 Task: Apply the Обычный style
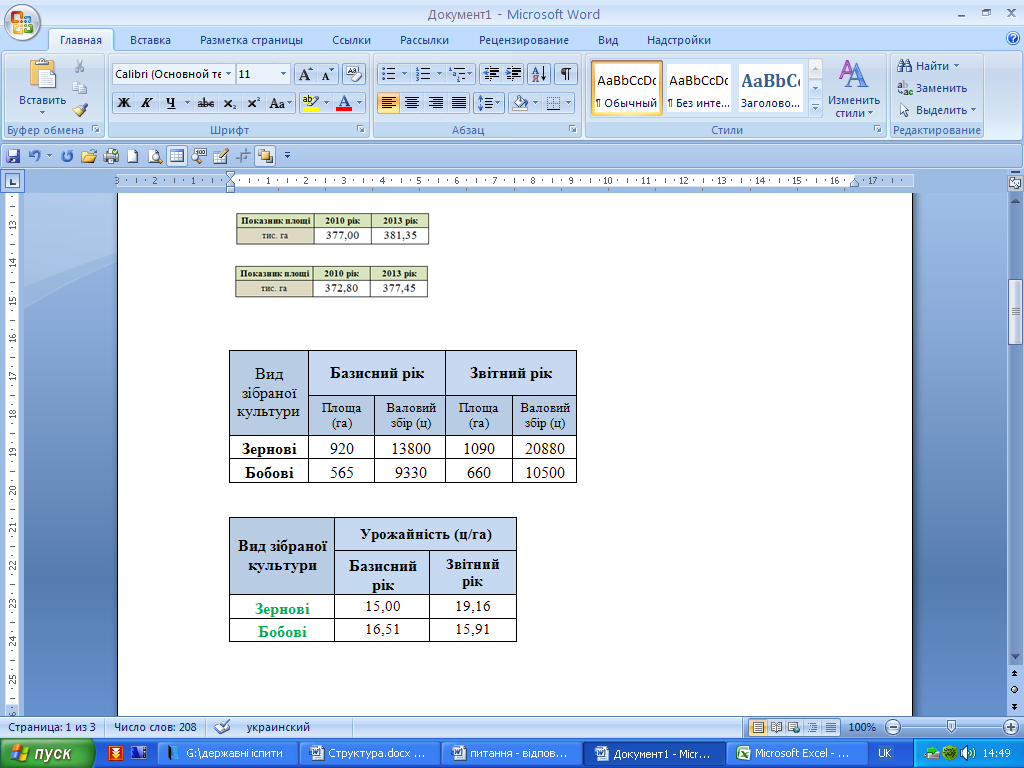point(627,88)
